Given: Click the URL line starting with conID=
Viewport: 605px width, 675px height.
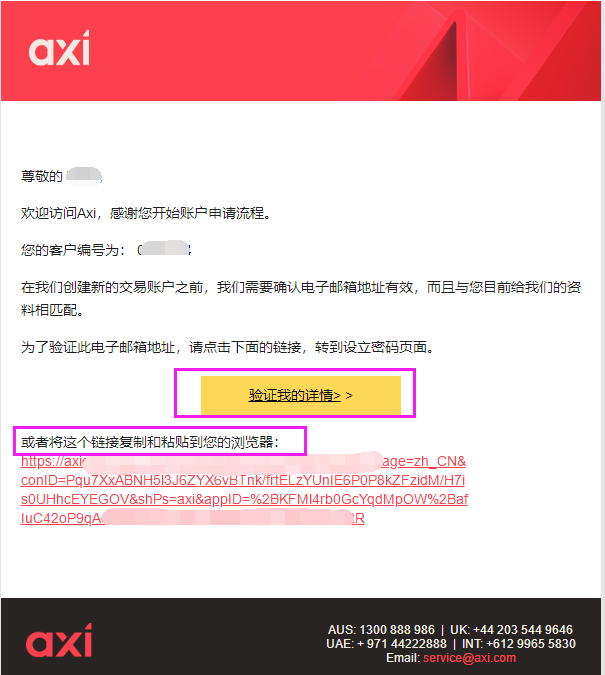Looking at the screenshot, I should [243, 480].
